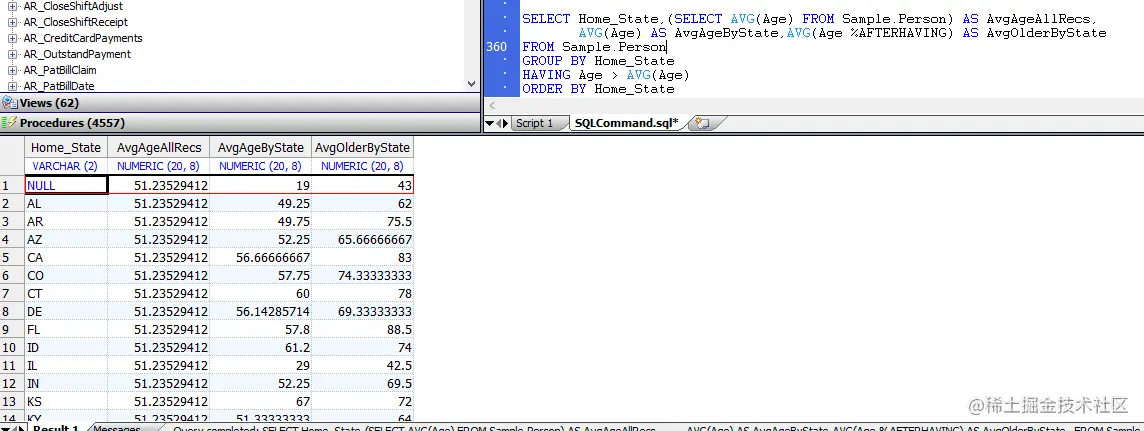Screen dimensions: 1144x431
Task: Click the new editor tab icon
Action: click(702, 123)
